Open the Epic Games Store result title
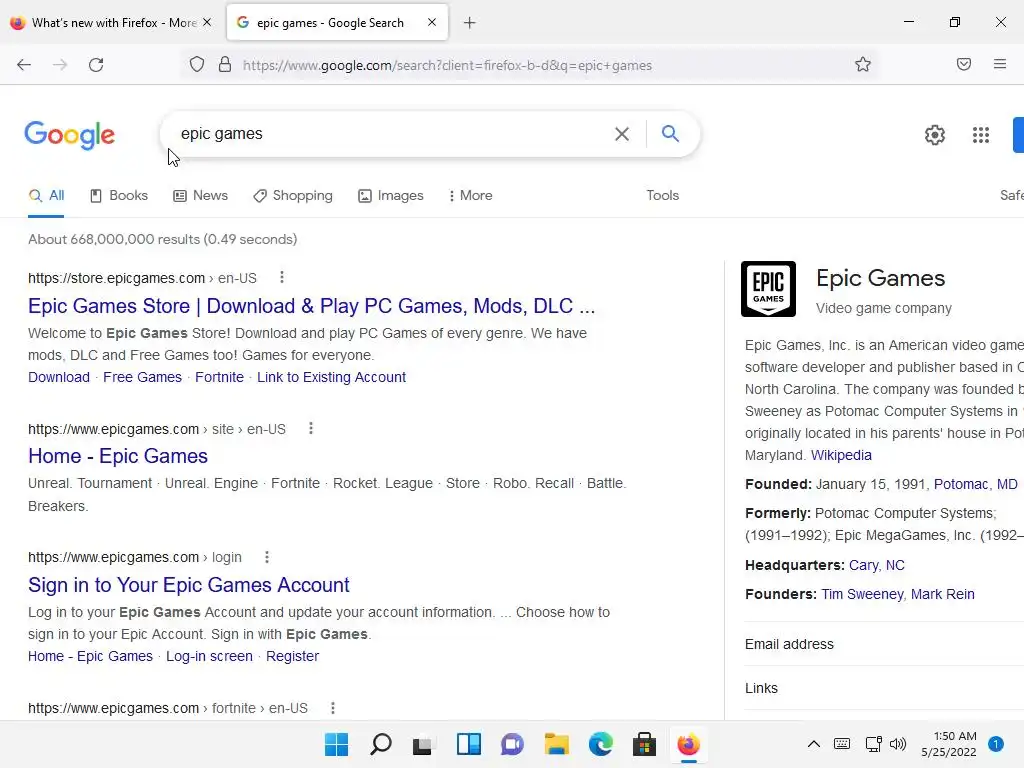This screenshot has height=768, width=1024. pos(312,306)
